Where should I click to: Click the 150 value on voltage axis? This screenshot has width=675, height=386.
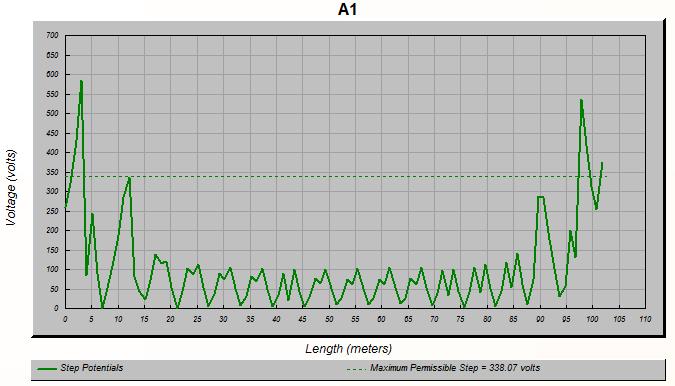[52, 250]
